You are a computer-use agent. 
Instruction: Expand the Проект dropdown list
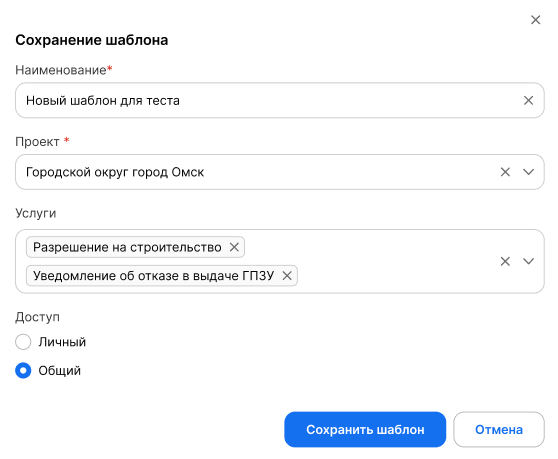coord(528,172)
